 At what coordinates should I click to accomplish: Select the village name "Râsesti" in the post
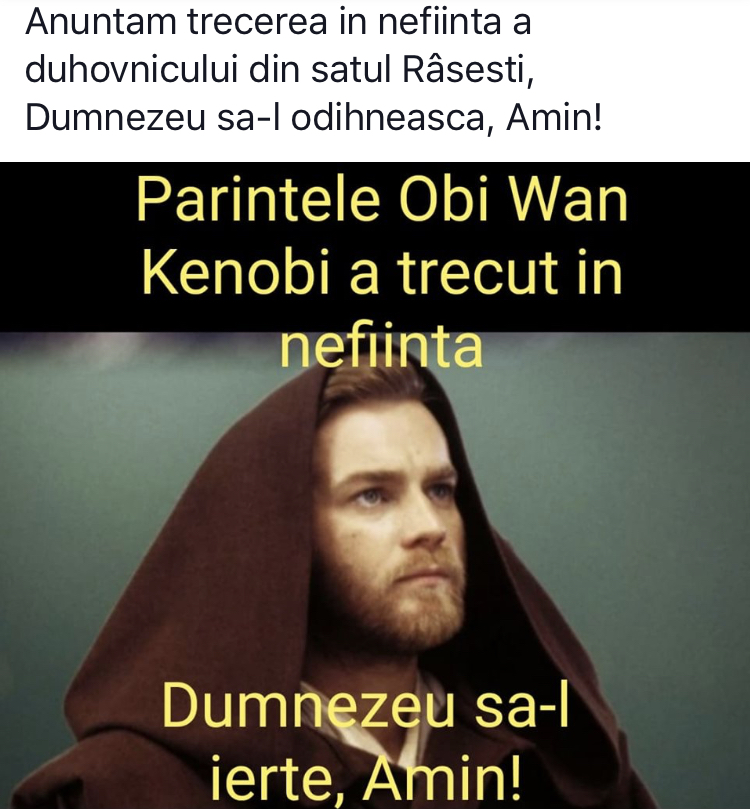[x=467, y=70]
